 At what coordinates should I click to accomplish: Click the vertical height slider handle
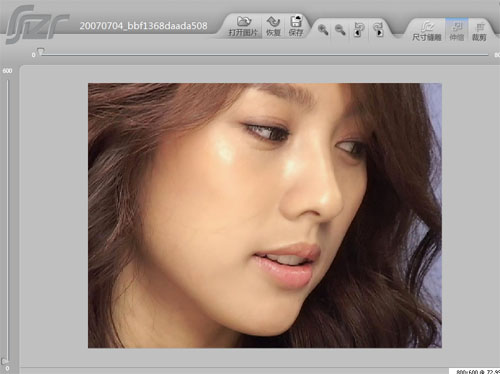pyautogui.click(x=4, y=361)
